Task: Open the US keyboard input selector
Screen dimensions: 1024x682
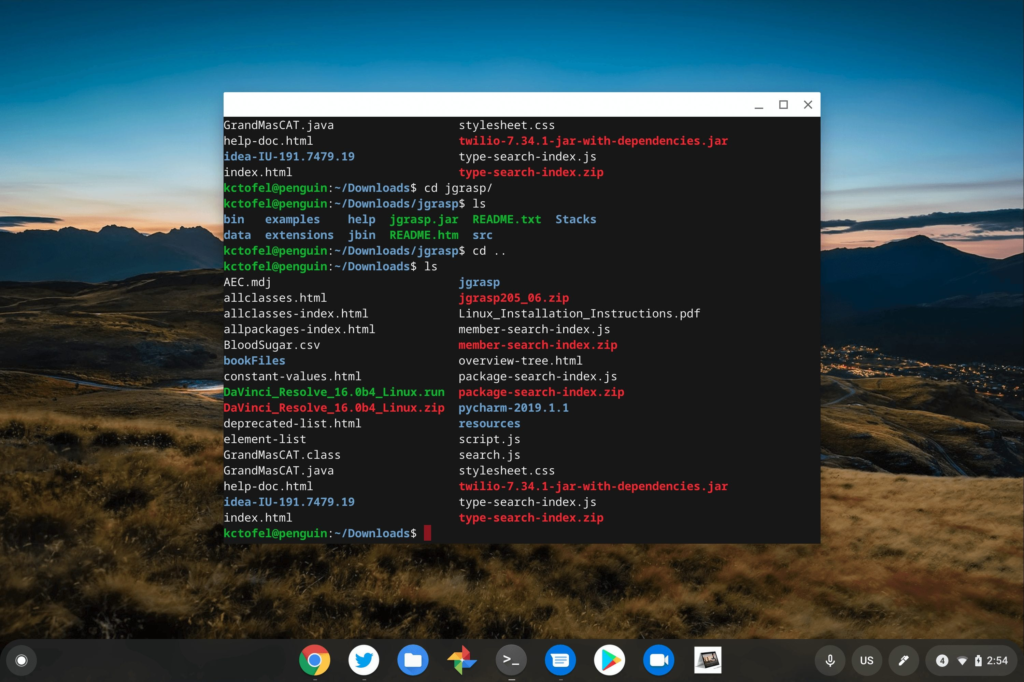Action: point(867,660)
